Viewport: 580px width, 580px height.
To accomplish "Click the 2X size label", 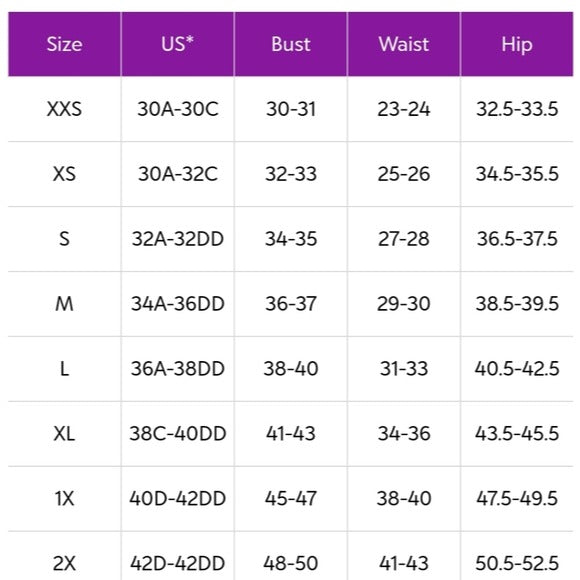I will tap(64, 563).
